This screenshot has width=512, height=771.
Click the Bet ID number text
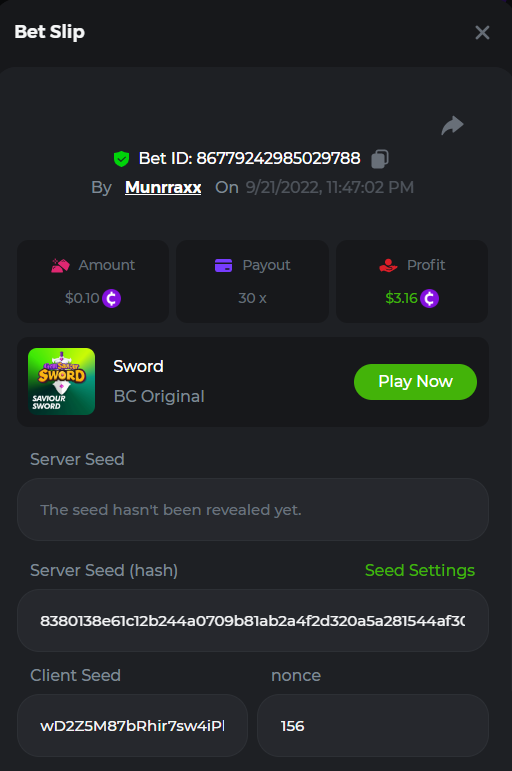click(x=278, y=158)
